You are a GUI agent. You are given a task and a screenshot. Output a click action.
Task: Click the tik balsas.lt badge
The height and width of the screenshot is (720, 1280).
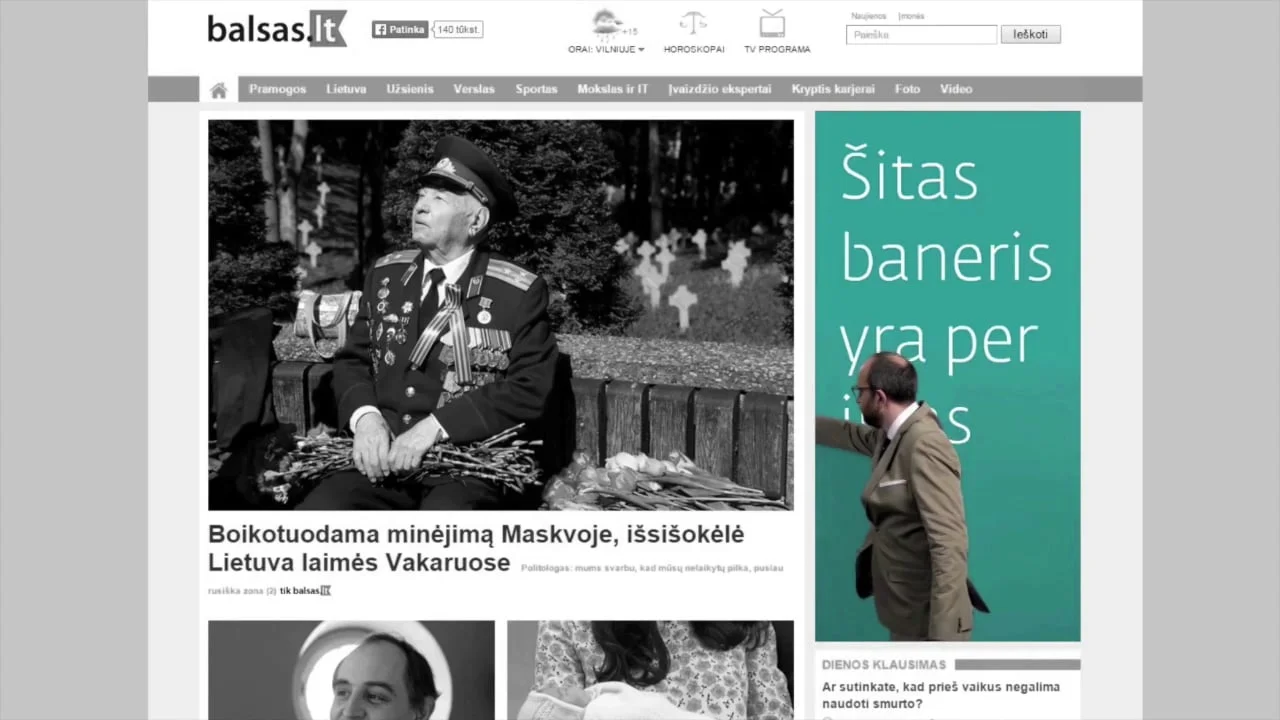tap(305, 591)
